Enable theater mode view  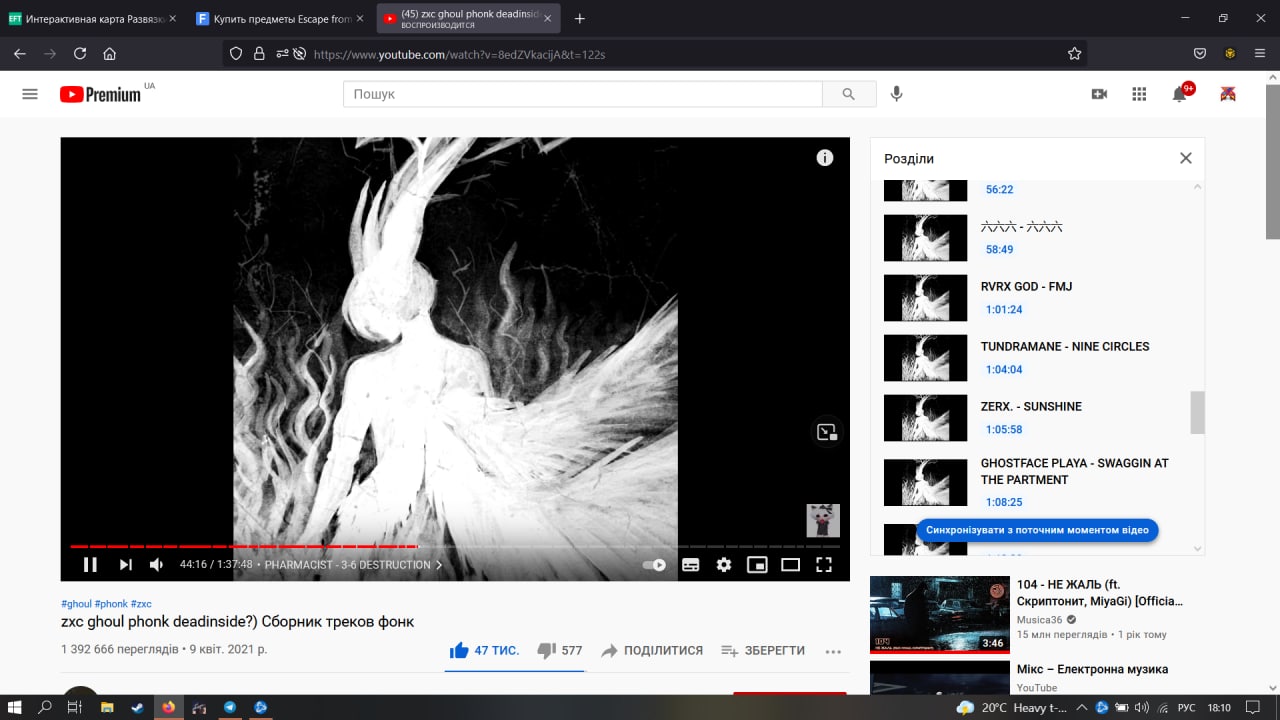pos(791,565)
